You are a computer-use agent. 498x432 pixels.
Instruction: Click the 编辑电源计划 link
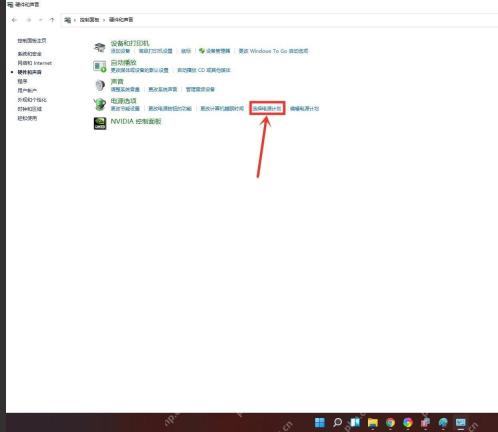(x=305, y=109)
